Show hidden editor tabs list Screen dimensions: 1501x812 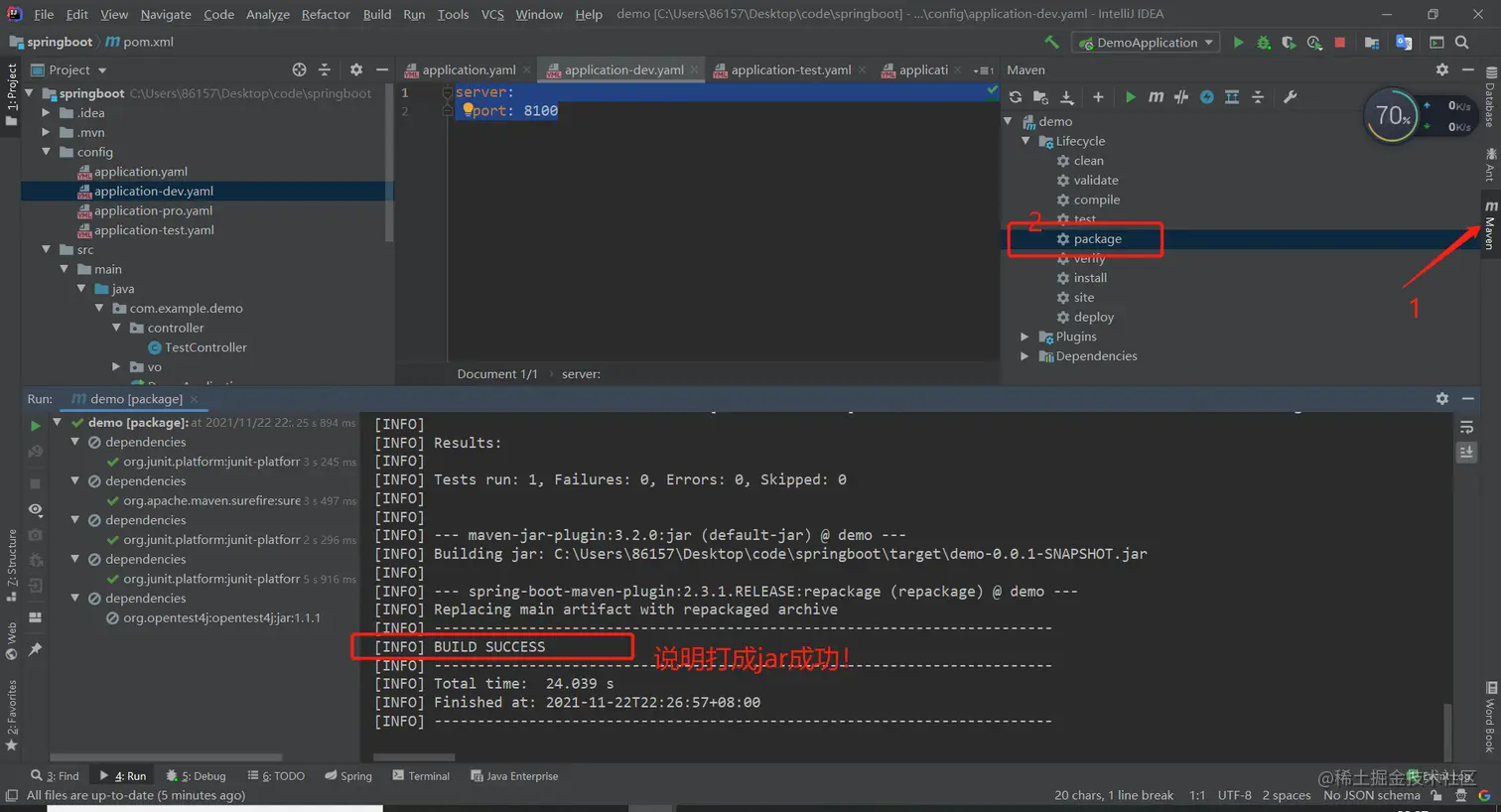click(x=984, y=70)
